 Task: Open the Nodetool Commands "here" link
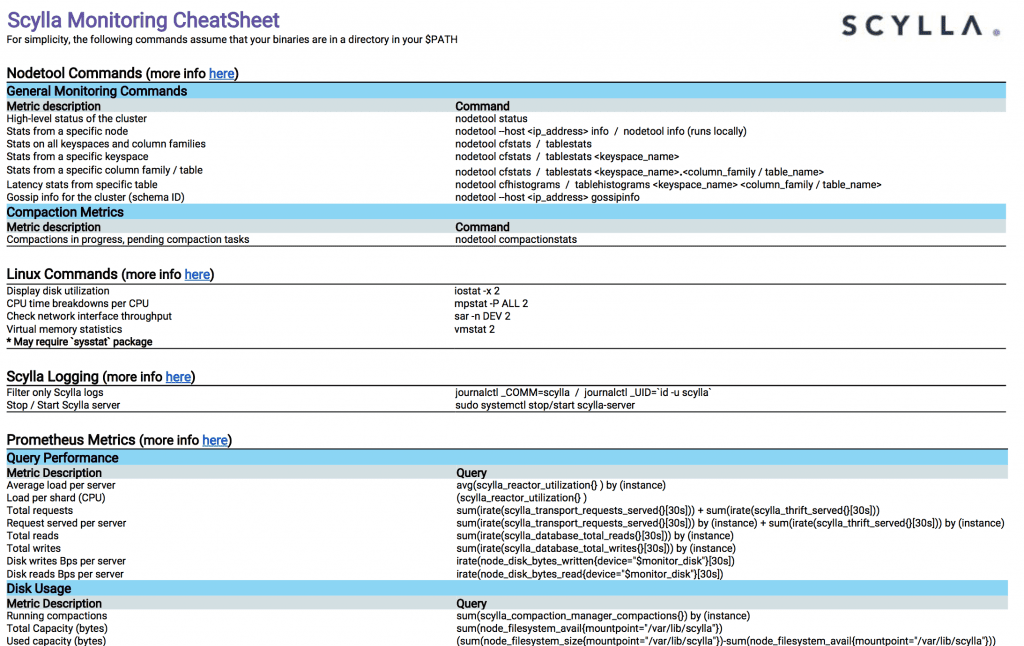221,73
